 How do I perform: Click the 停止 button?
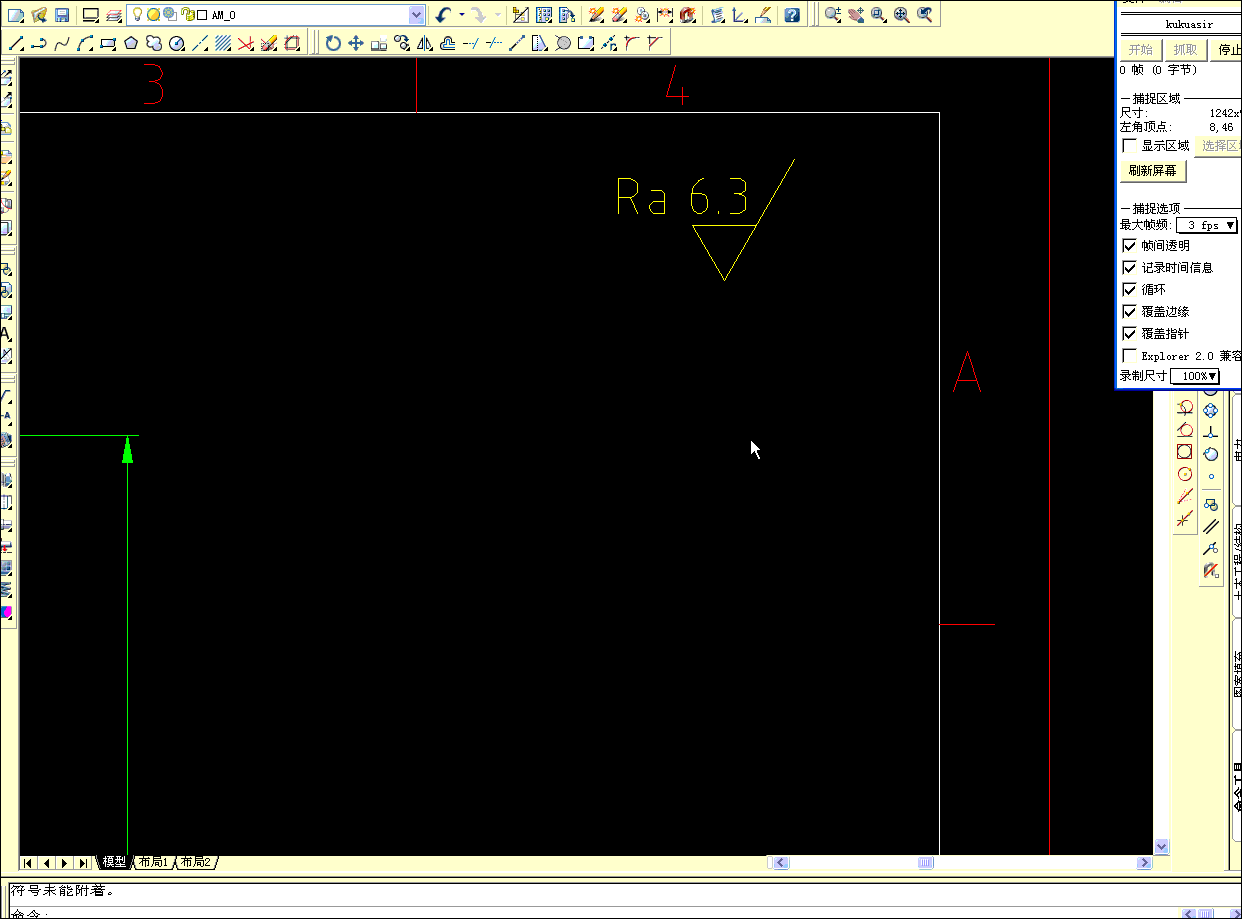tap(1227, 50)
